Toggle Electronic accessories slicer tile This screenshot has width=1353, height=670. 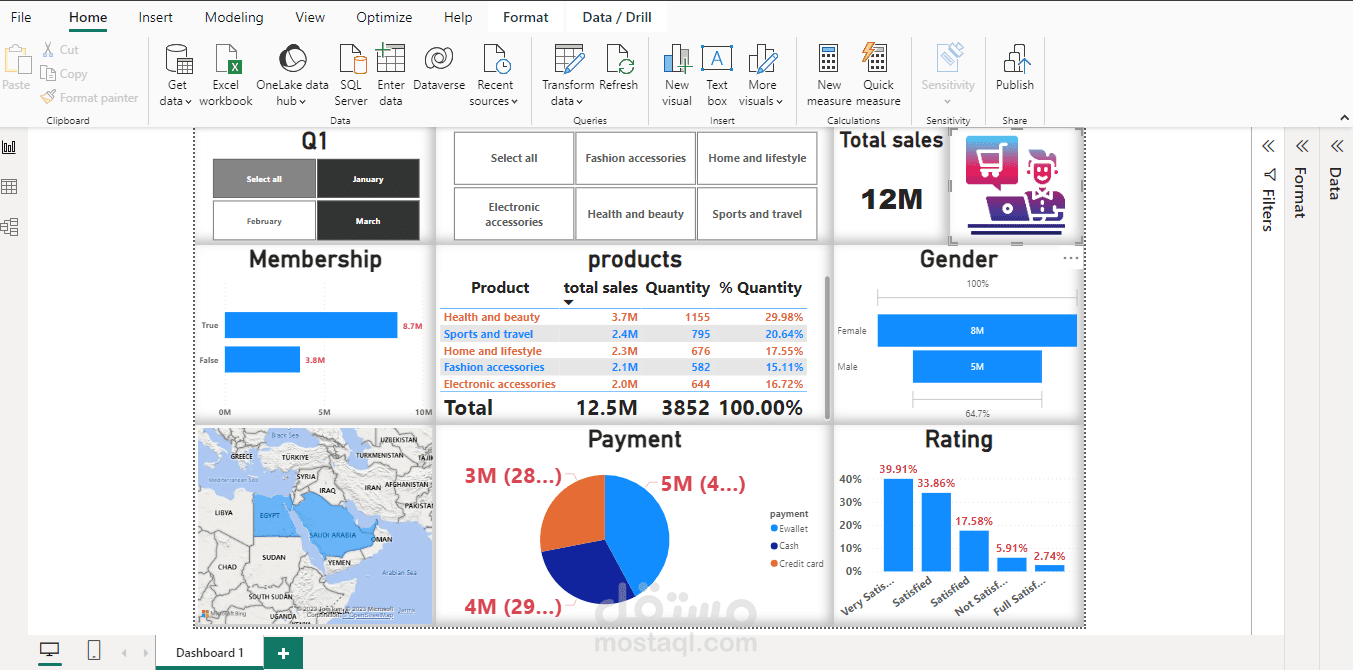(x=514, y=214)
